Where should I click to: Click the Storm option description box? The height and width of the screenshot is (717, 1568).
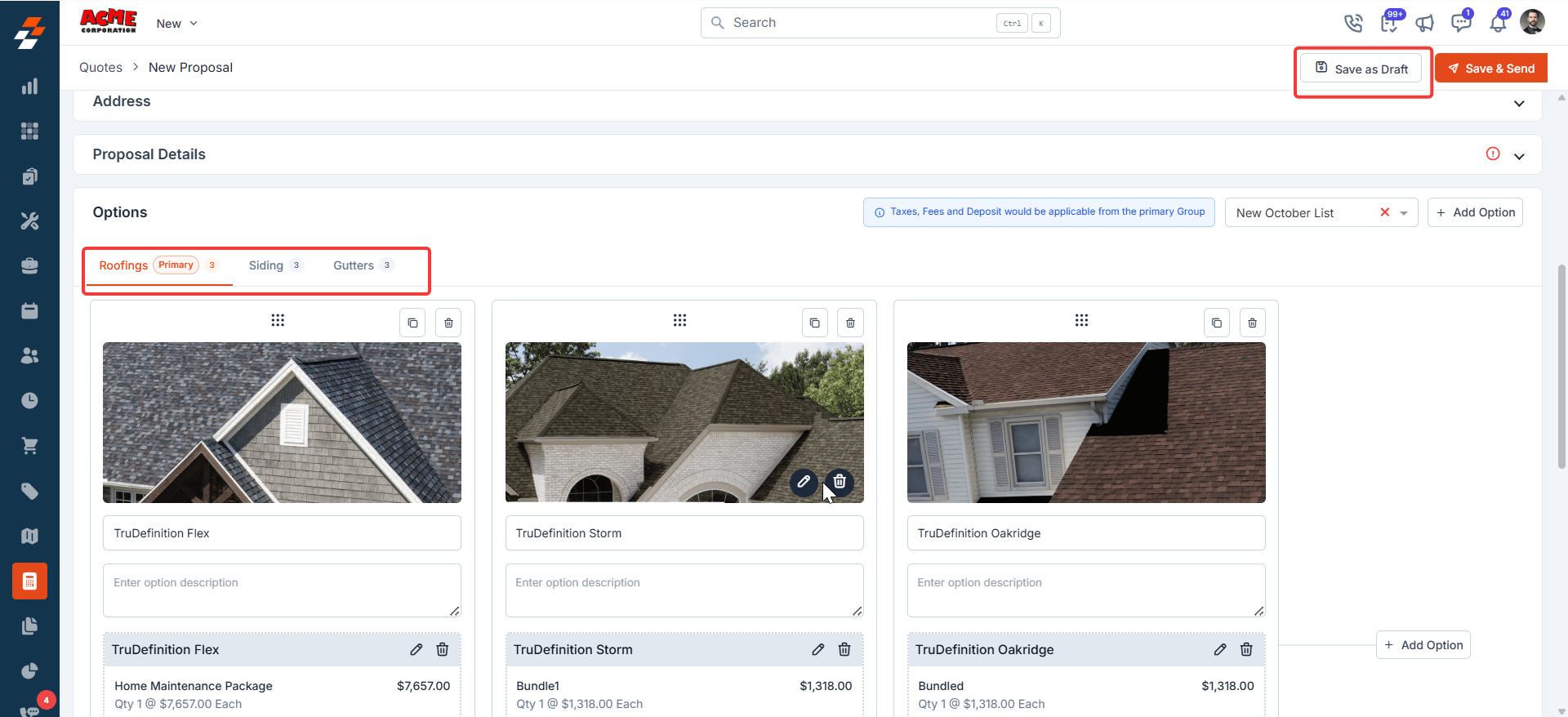click(x=684, y=590)
